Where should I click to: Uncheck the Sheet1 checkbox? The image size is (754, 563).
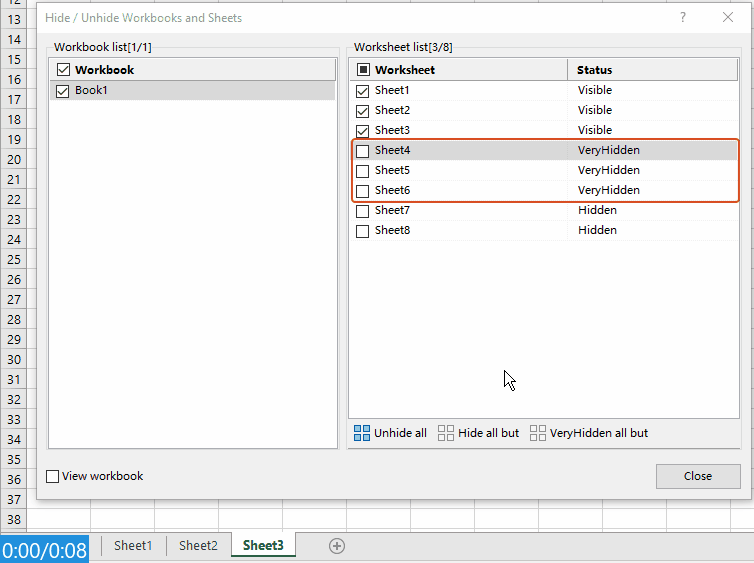pyautogui.click(x=363, y=91)
